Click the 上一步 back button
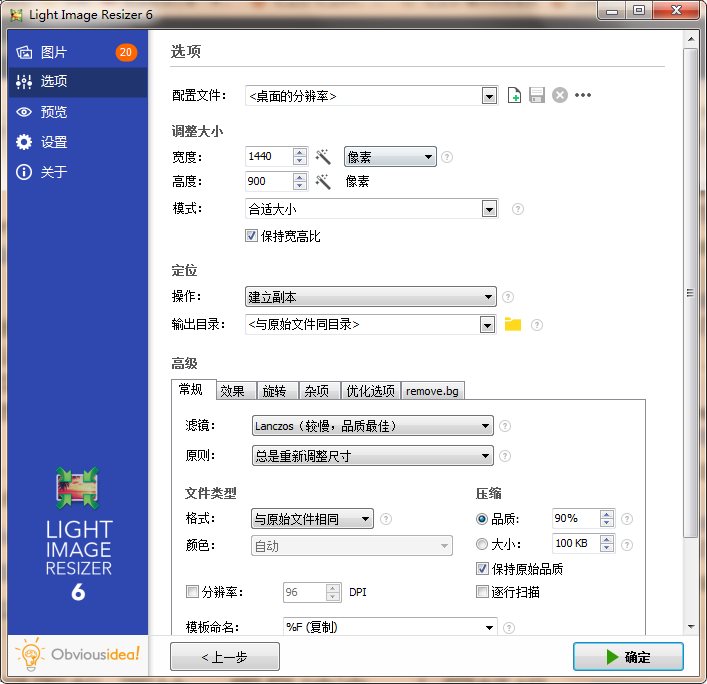Image resolution: width=707 pixels, height=684 pixels. (x=225, y=657)
